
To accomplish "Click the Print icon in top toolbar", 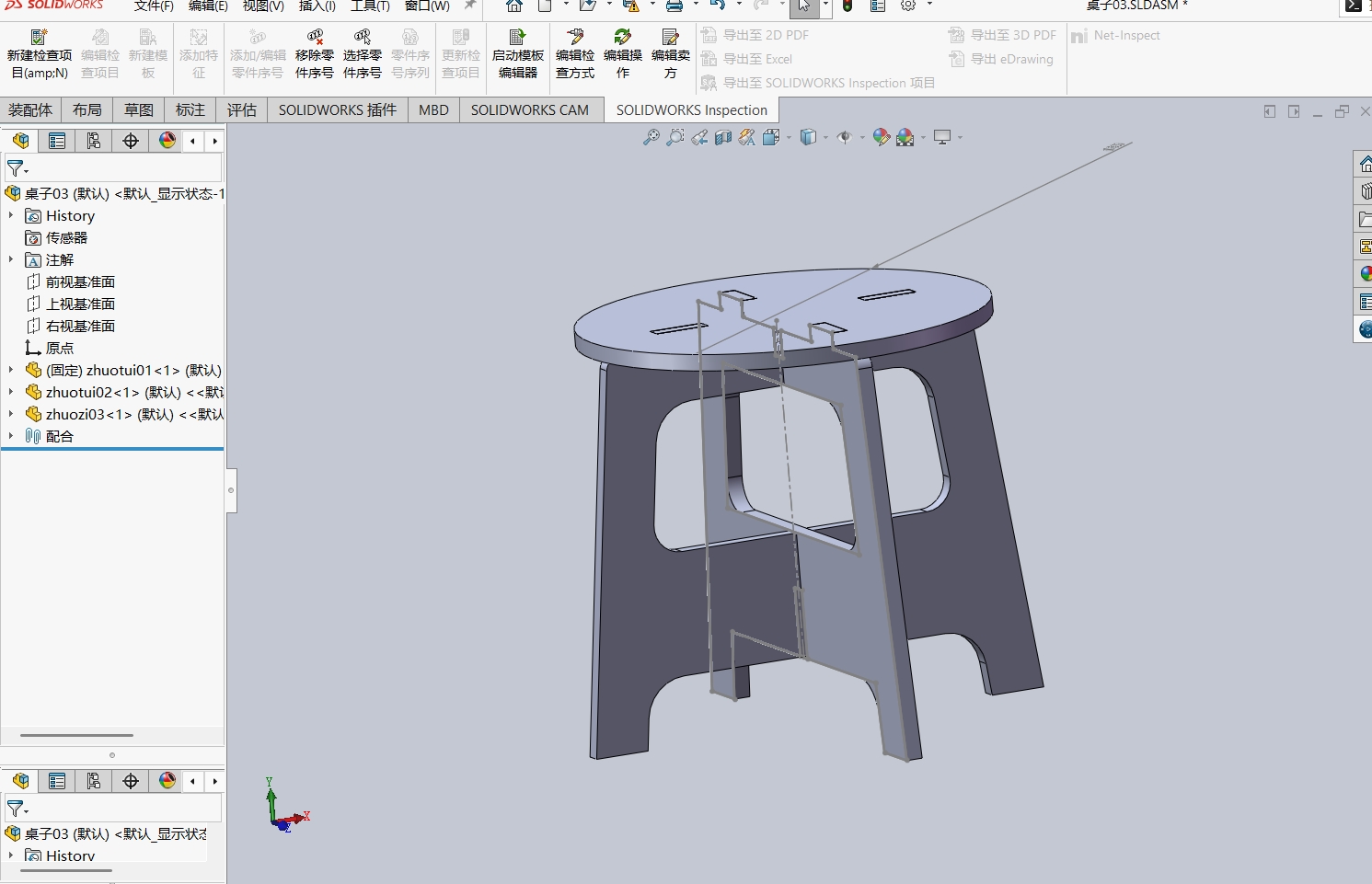I will [x=674, y=6].
